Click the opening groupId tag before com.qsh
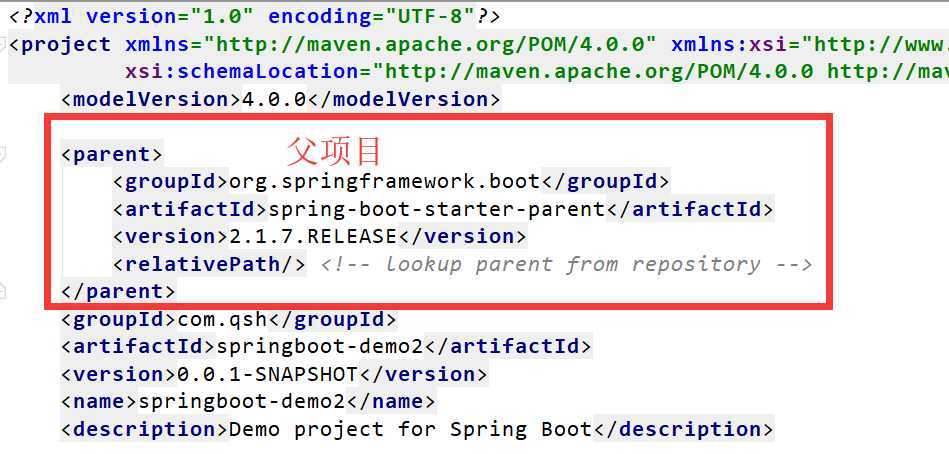Viewport: 949px width, 454px height. (119, 318)
